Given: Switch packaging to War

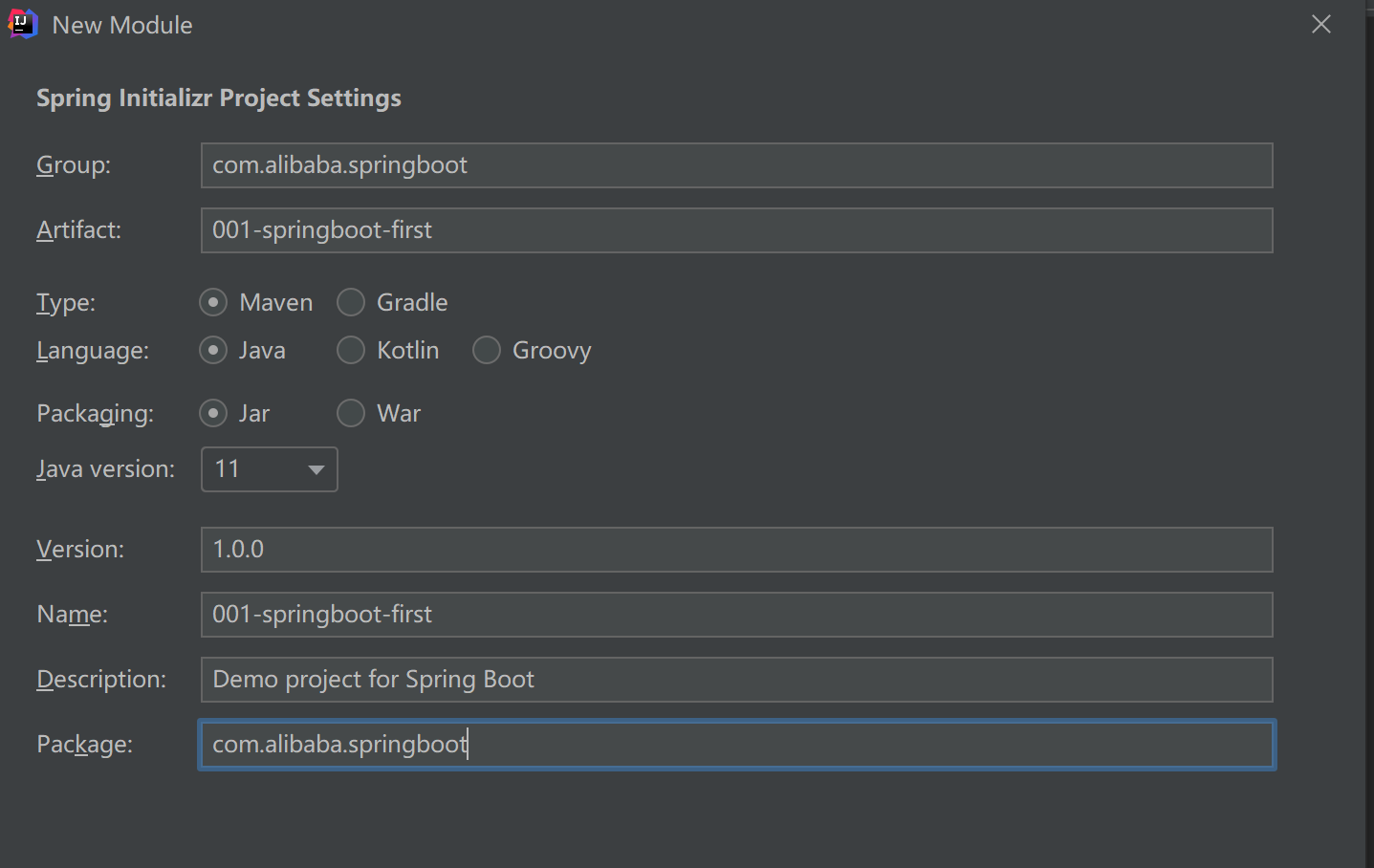Looking at the screenshot, I should [351, 414].
